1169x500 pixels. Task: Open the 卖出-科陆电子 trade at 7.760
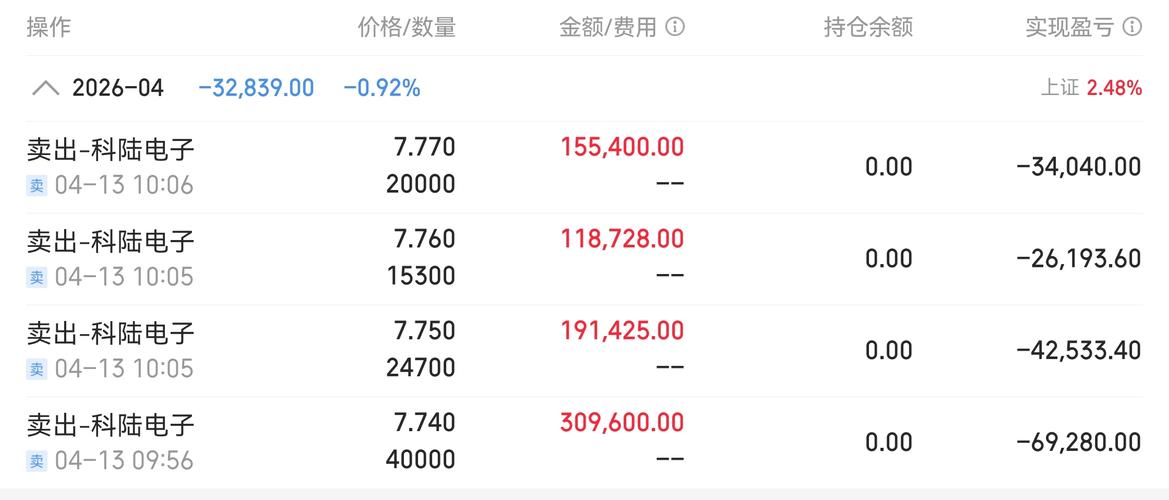click(x=584, y=259)
